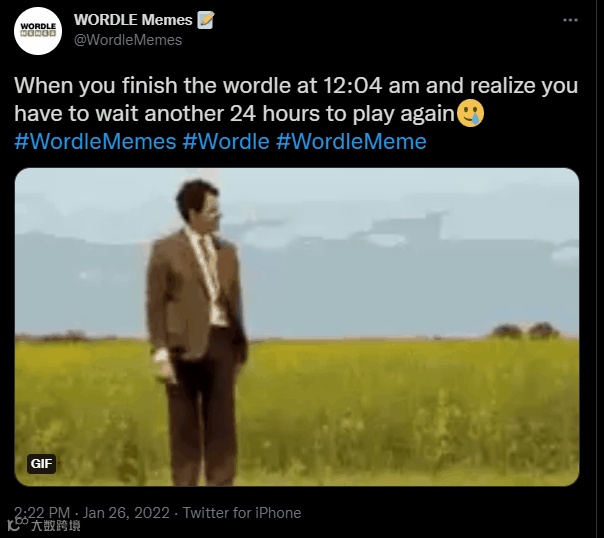Click the watermark logo at bottom left
Viewport: 604px width, 538px height.
point(44,525)
